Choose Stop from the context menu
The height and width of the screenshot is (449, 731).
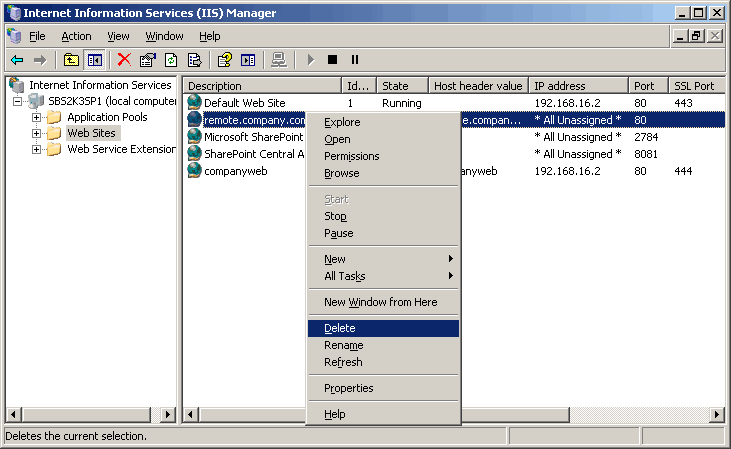point(383,216)
